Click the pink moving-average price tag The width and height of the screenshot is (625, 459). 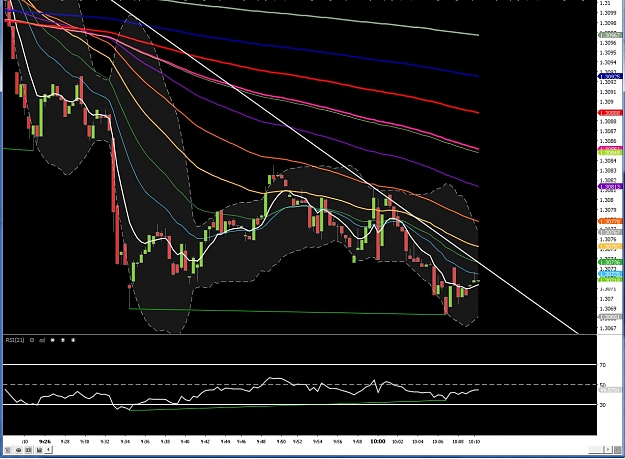click(610, 149)
